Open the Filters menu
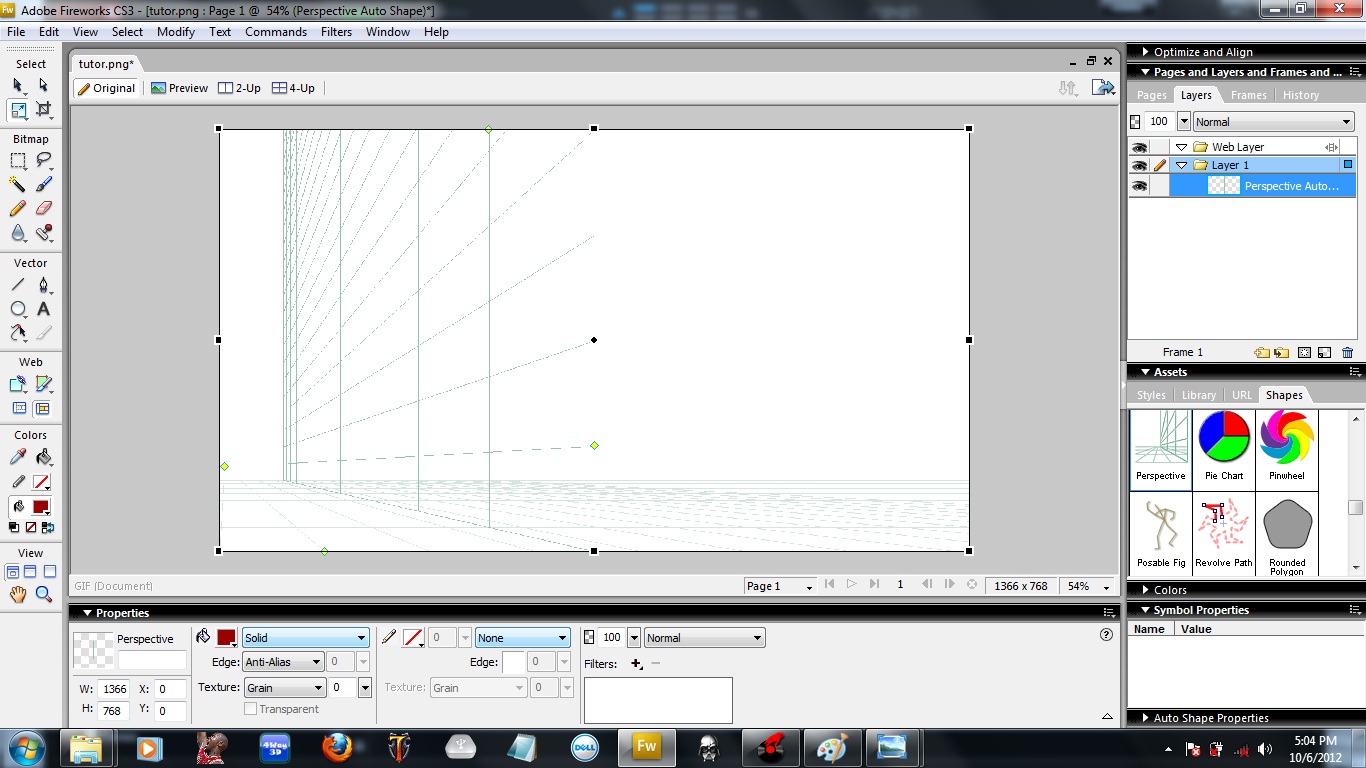 (x=336, y=31)
